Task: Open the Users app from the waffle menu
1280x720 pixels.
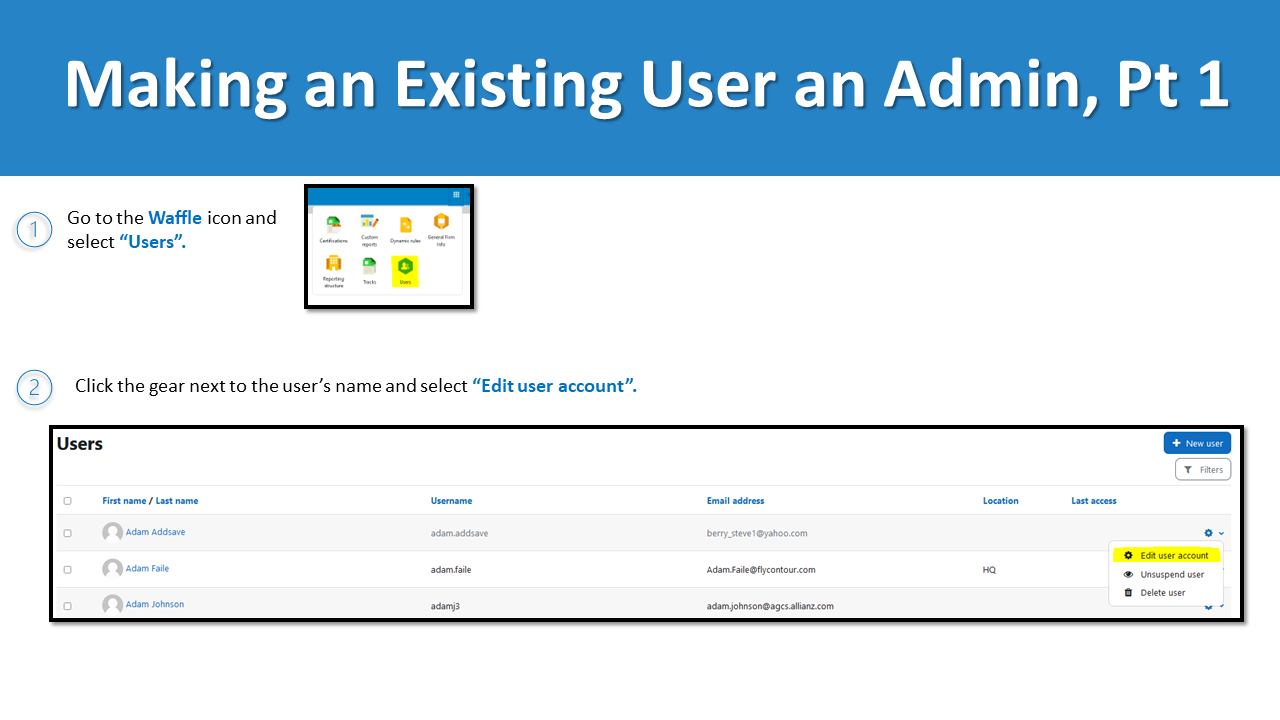Action: pyautogui.click(x=405, y=268)
